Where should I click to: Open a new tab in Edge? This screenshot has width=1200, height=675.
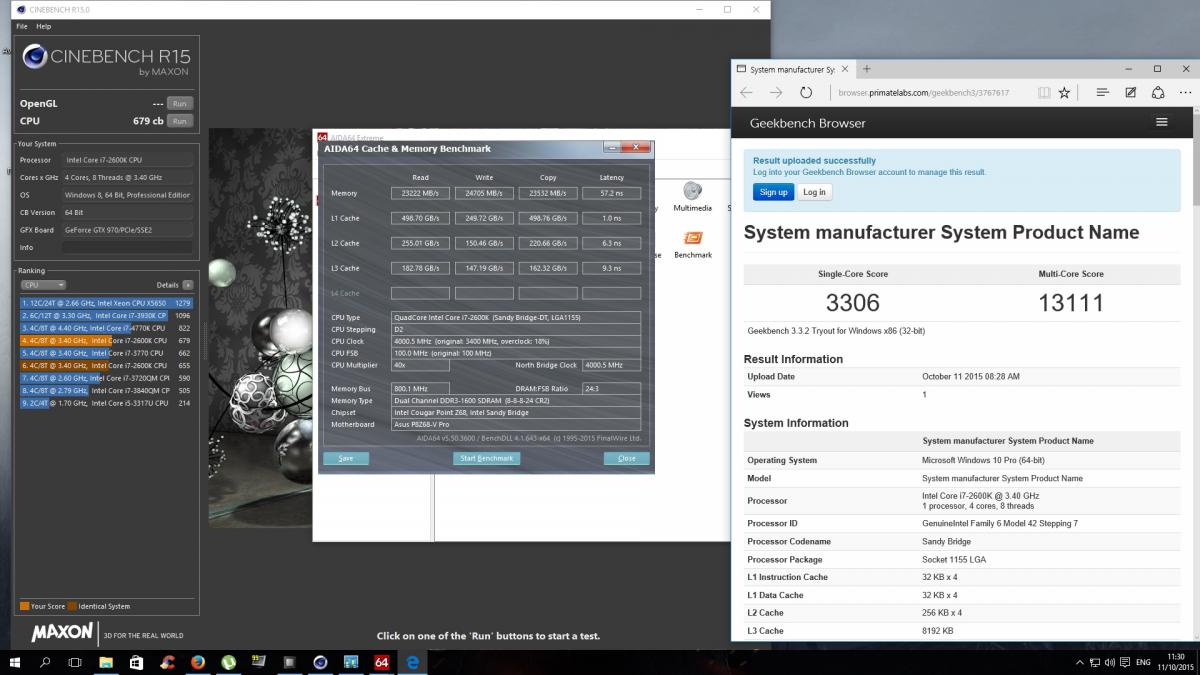(x=866, y=69)
